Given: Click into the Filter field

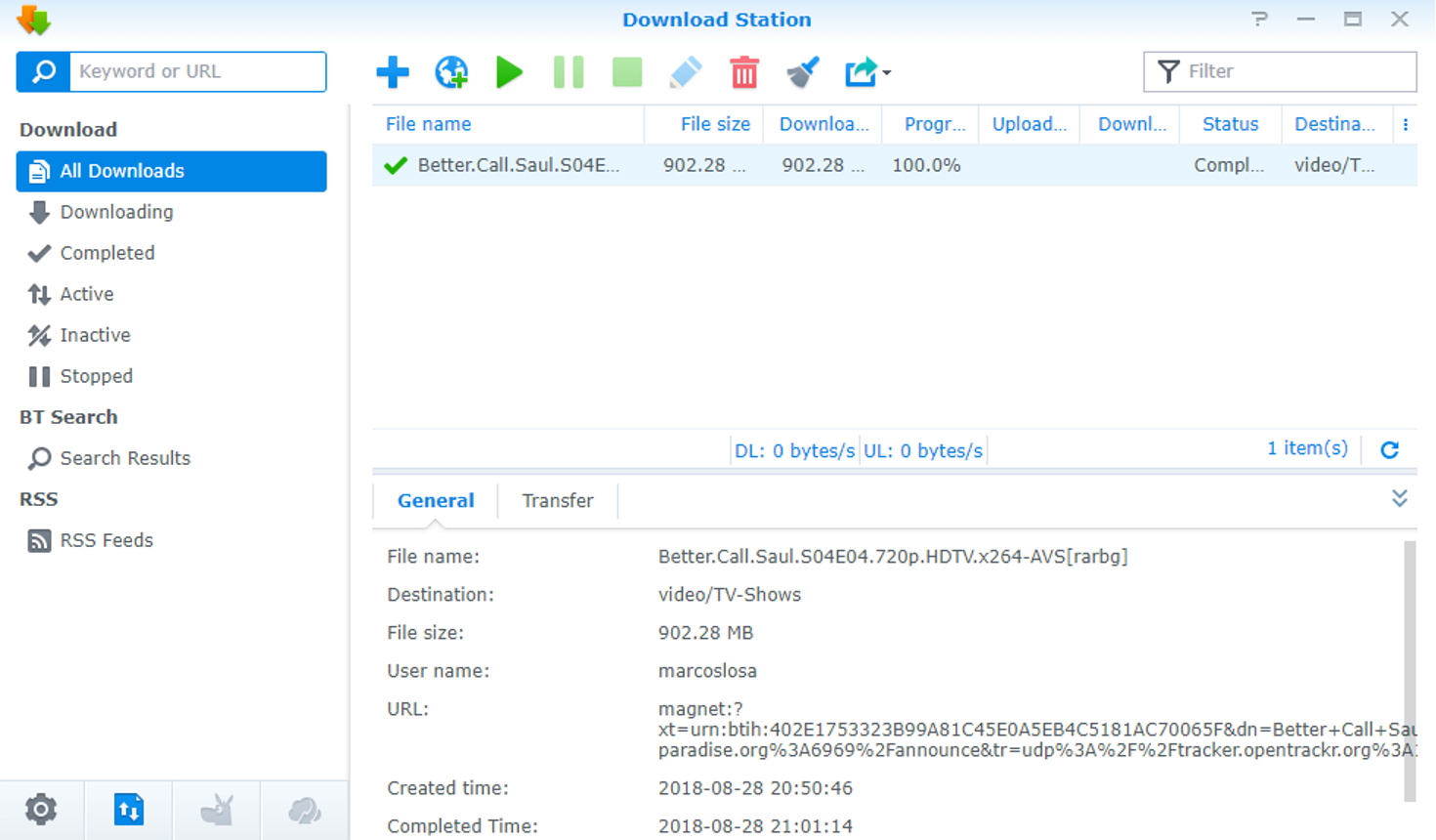Looking at the screenshot, I should [1280, 71].
